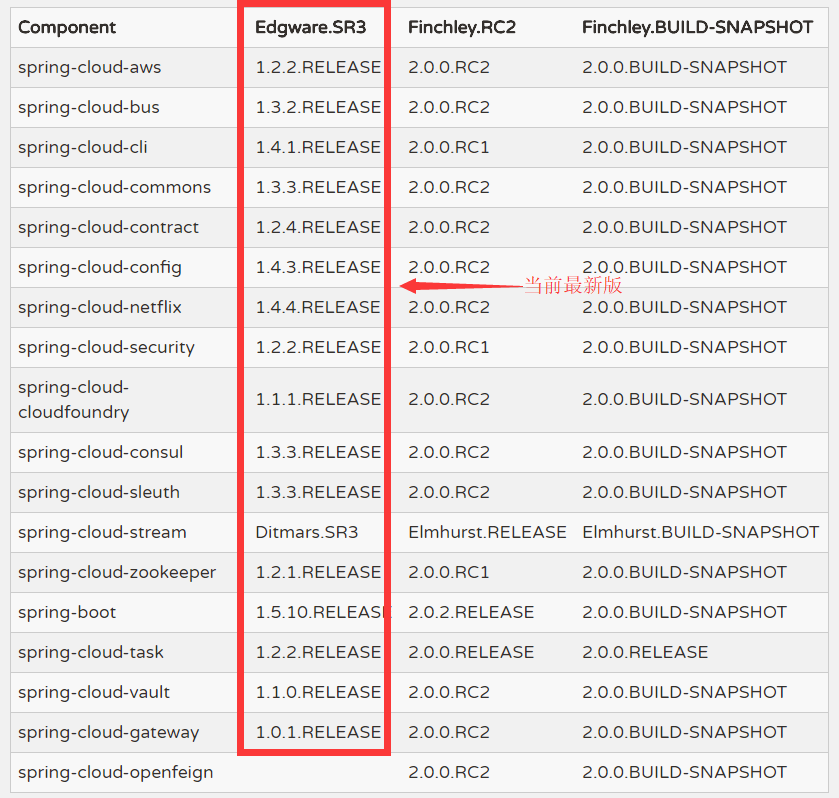Click the spring-cloud-commons component cell

coord(115,187)
